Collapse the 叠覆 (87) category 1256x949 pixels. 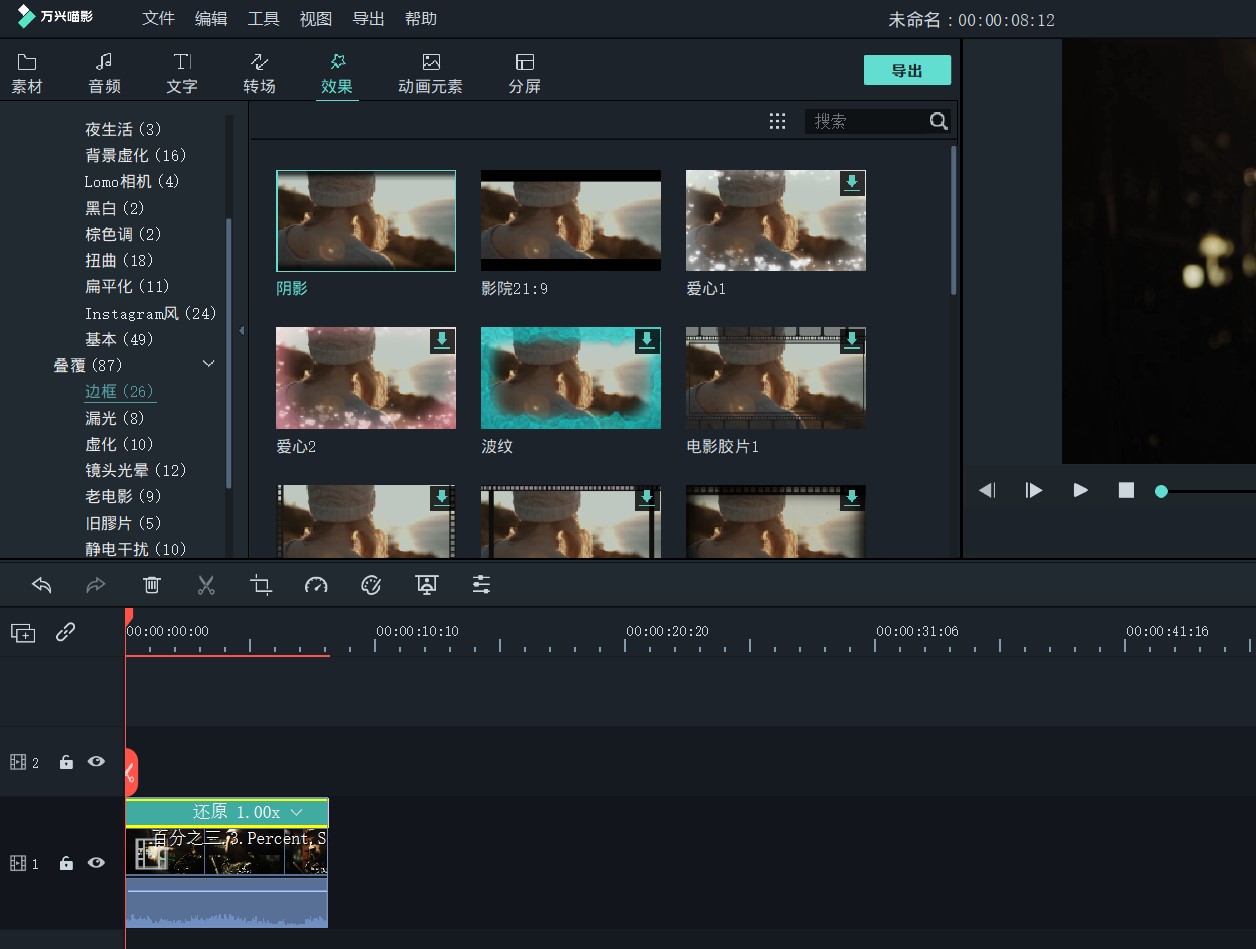(x=208, y=364)
